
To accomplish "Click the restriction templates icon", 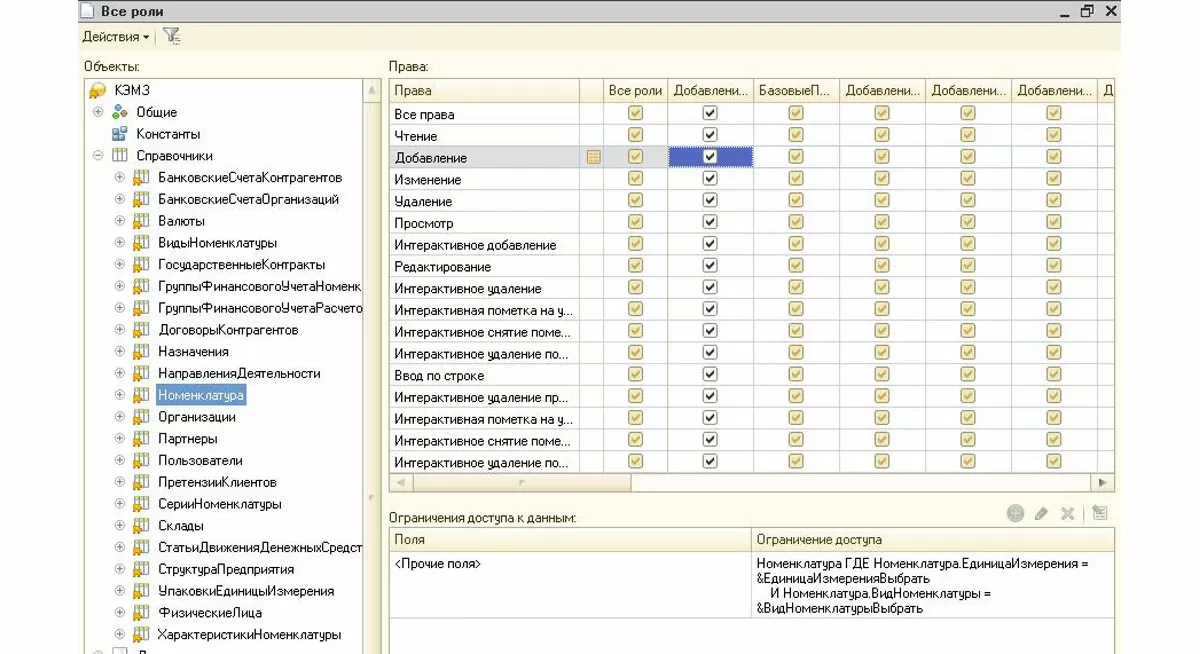I will click(1100, 513).
